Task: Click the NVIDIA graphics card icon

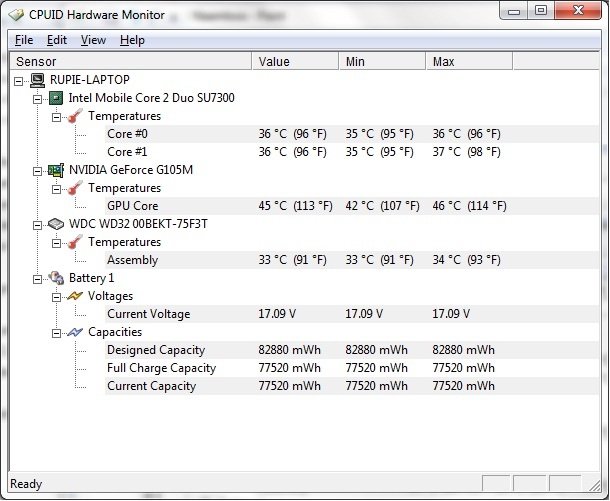Action: tap(56, 170)
